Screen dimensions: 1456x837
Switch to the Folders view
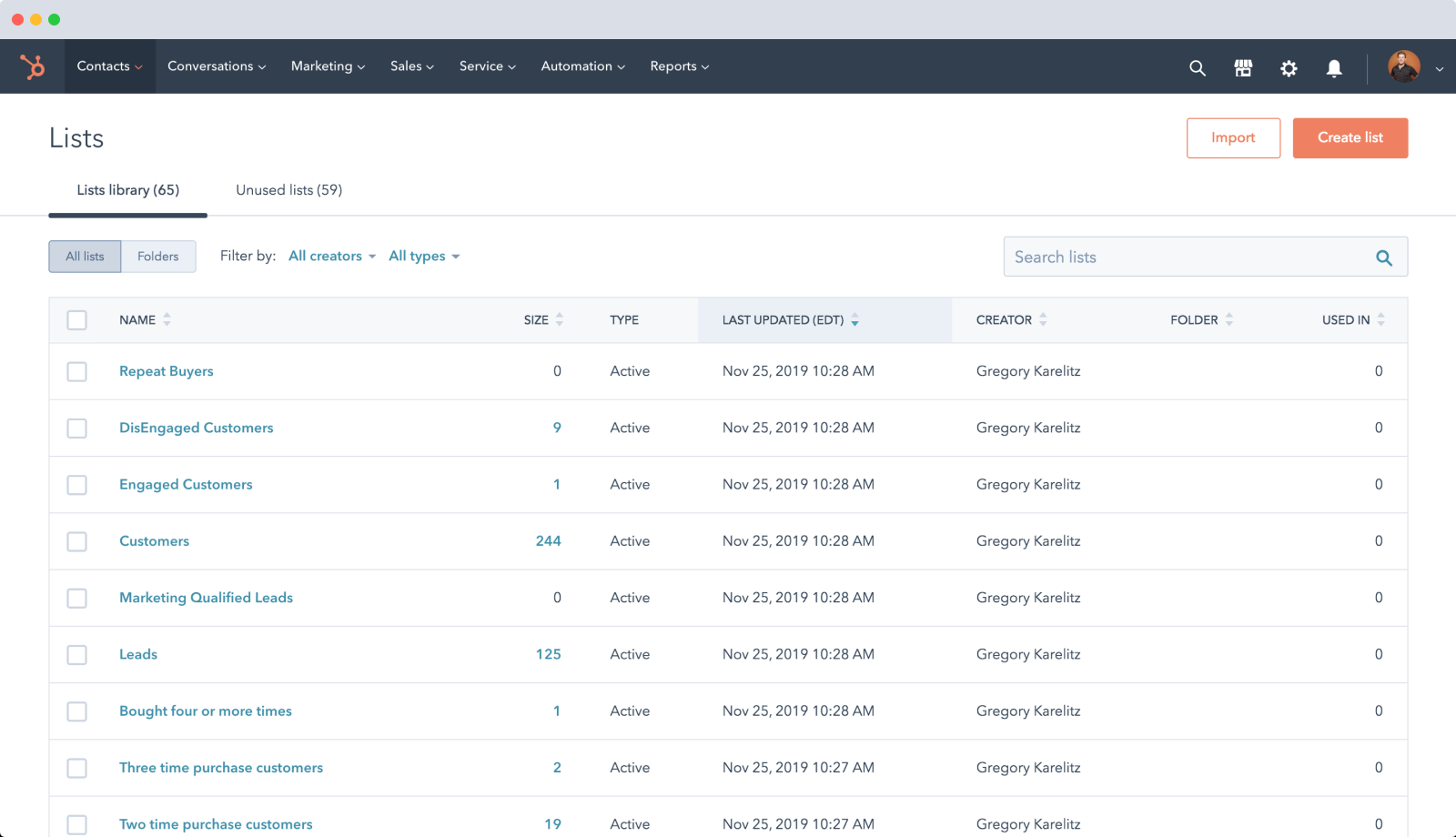click(158, 257)
